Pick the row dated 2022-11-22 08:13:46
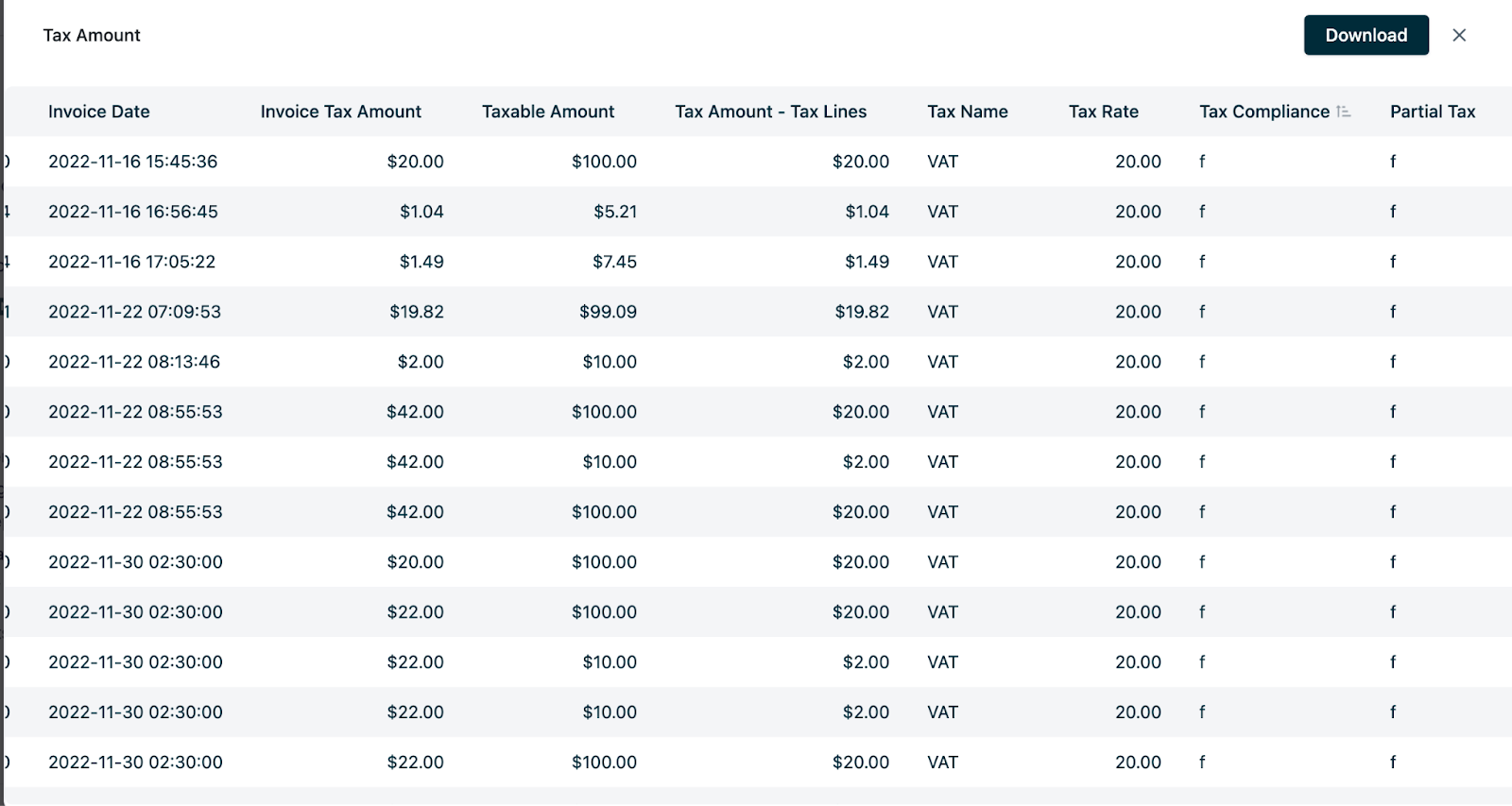The image size is (1512, 806). point(134,362)
